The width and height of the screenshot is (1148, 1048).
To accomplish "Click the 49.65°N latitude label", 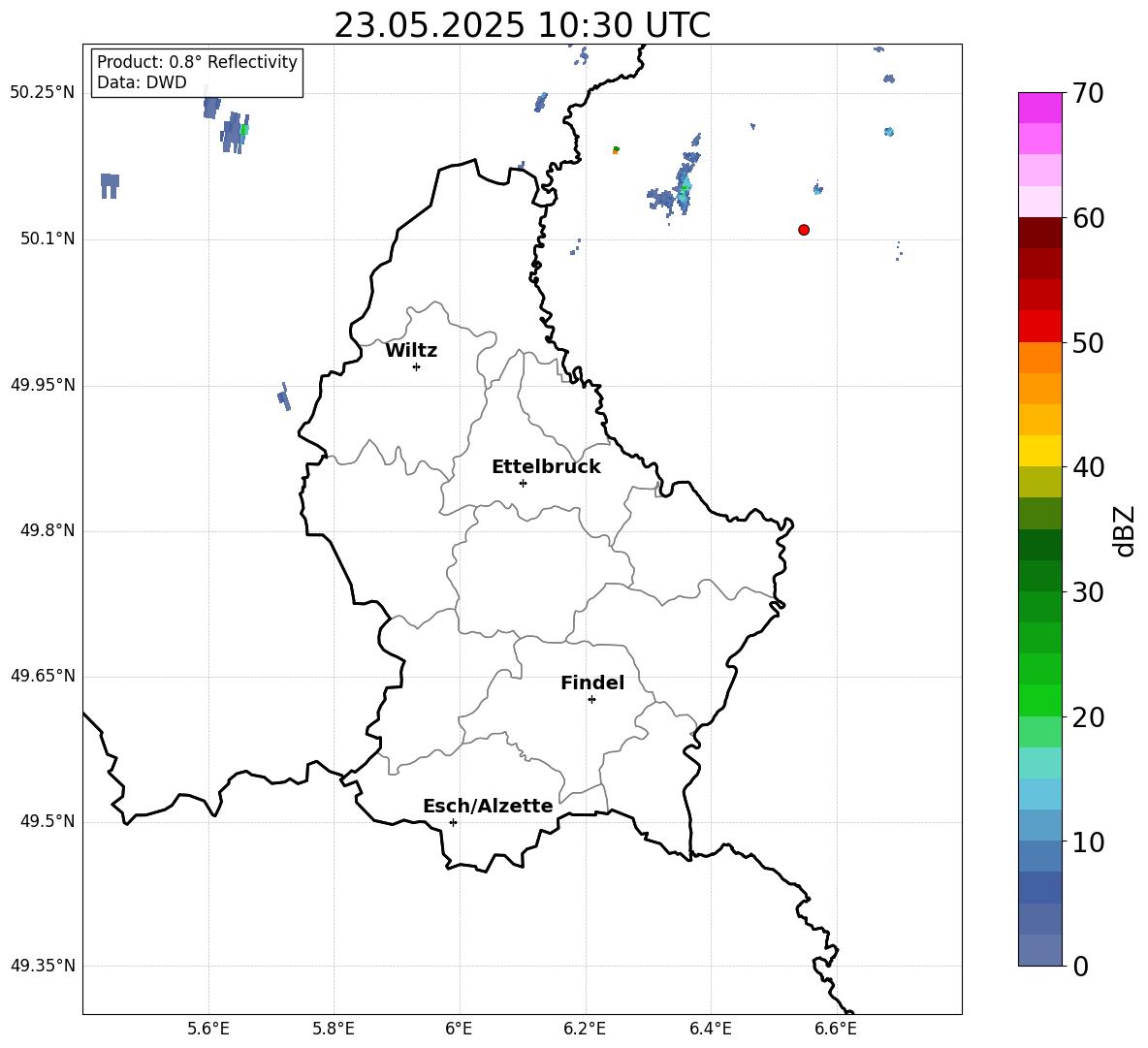I will point(43,676).
